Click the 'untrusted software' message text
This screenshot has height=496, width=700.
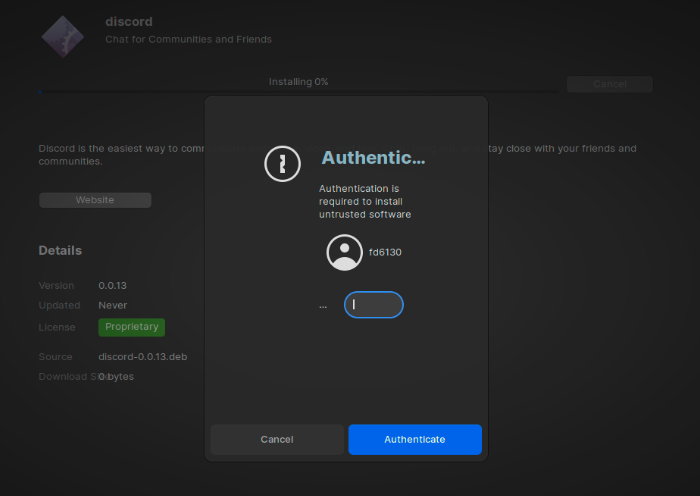point(365,215)
